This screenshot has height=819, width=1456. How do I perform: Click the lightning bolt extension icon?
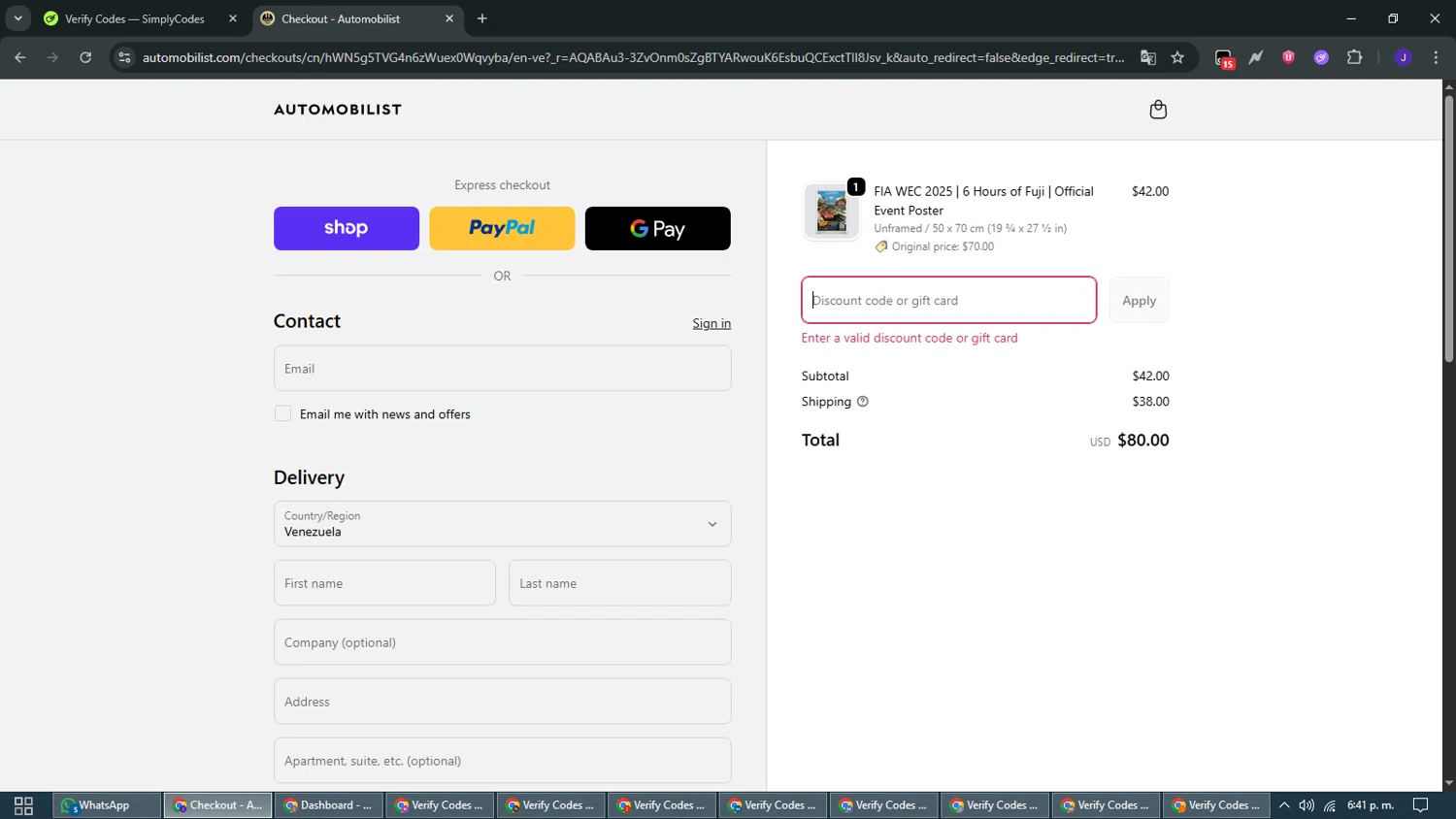tap(1256, 57)
